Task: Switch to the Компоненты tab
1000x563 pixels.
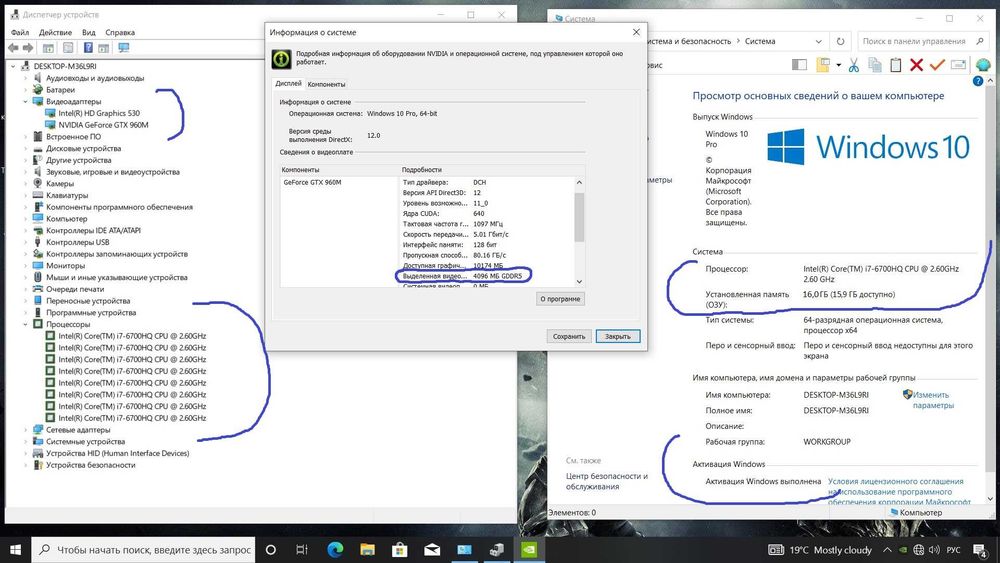Action: click(326, 84)
